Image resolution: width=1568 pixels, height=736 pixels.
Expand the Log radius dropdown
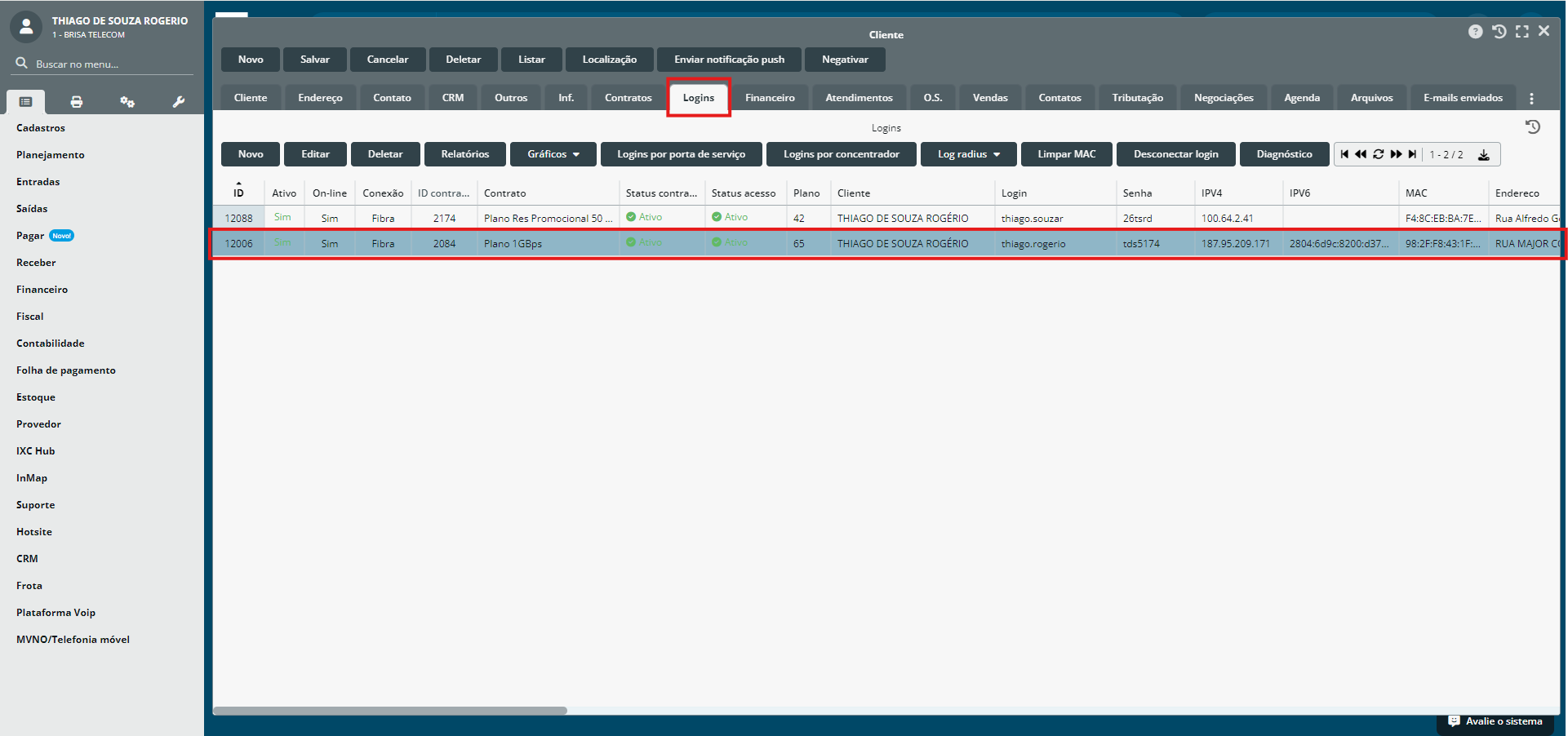pyautogui.click(x=968, y=154)
